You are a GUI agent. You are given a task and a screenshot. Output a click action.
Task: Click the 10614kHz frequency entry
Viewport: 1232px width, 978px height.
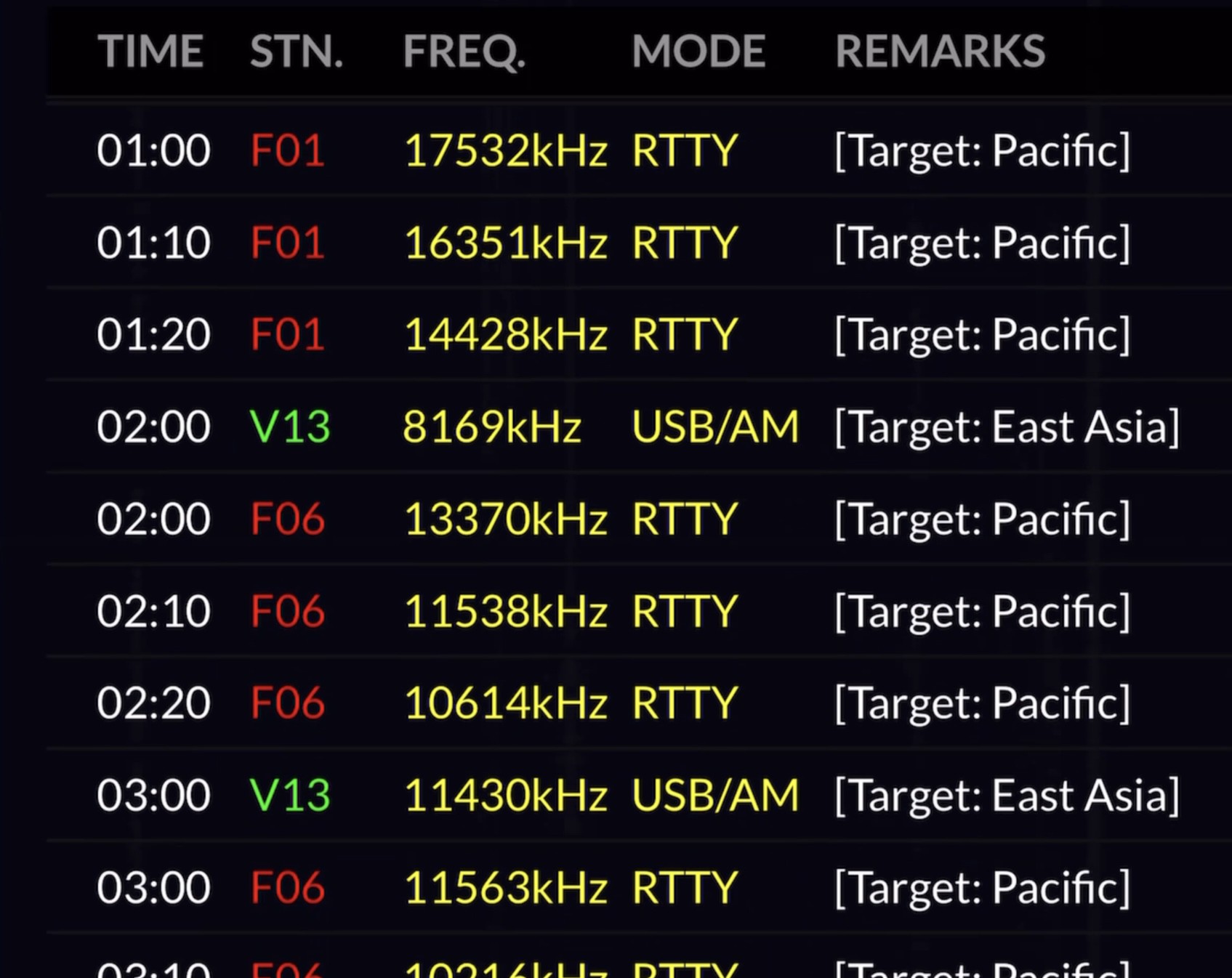(x=505, y=703)
